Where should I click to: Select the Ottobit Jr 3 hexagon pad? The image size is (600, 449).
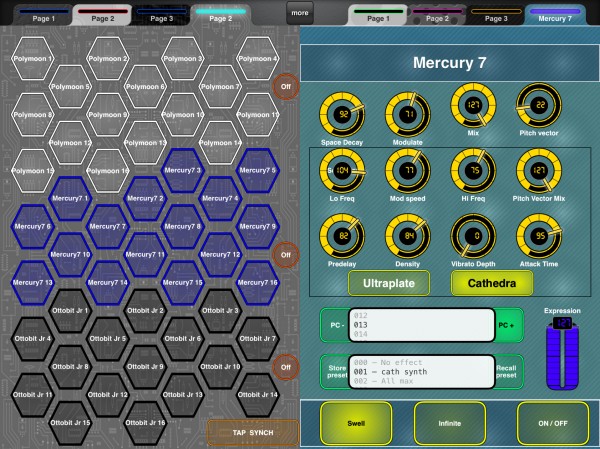[x=220, y=310]
